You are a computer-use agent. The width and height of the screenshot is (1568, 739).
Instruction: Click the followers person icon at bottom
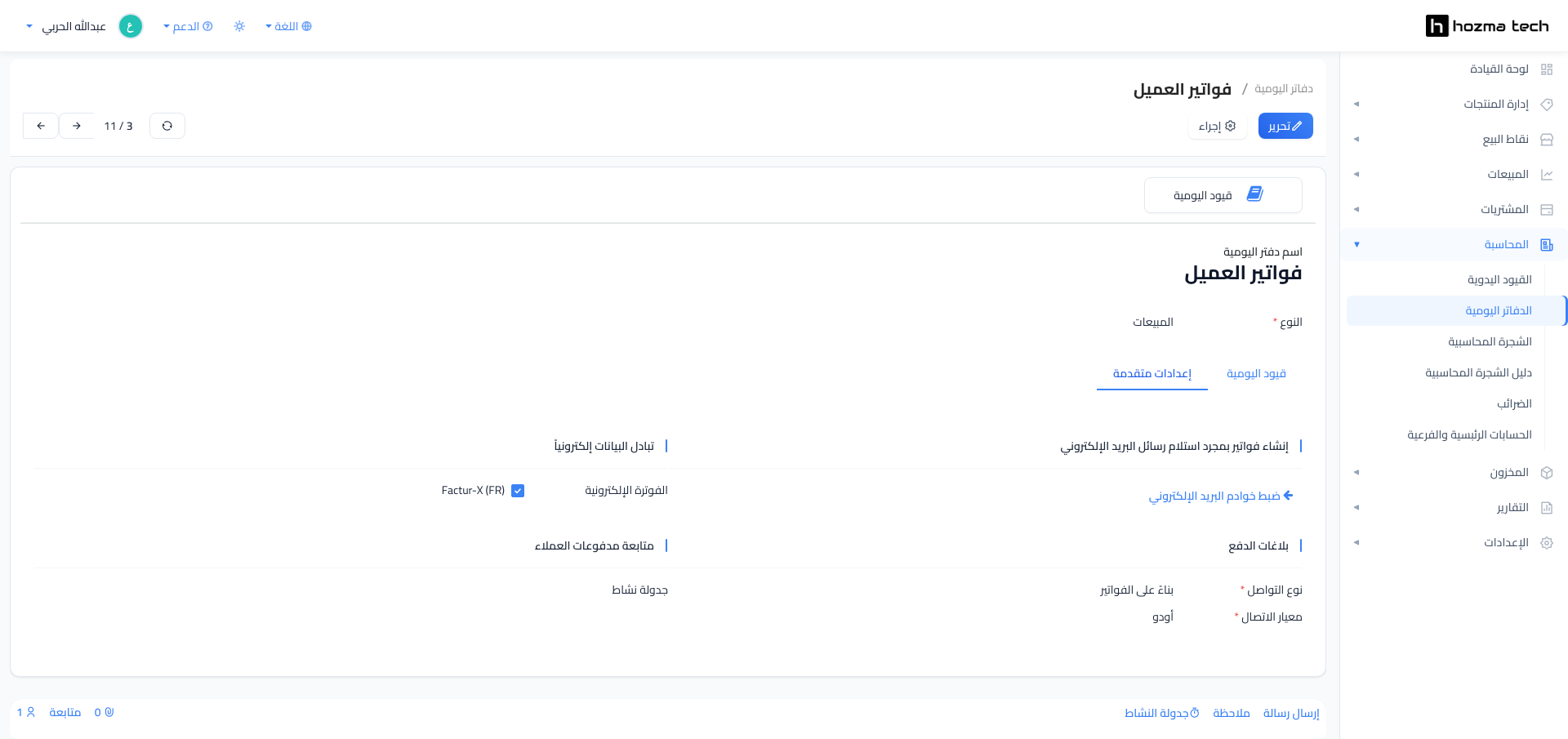click(31, 712)
